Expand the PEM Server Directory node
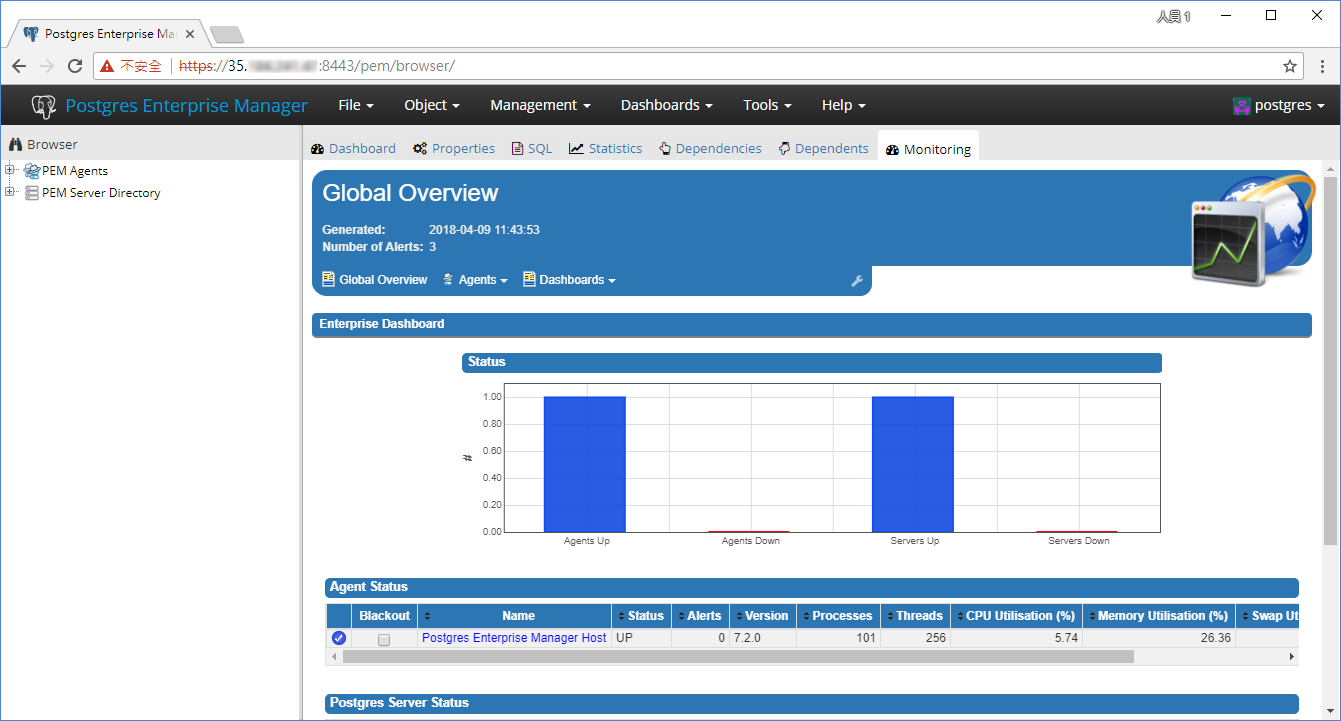The height and width of the screenshot is (721, 1341). (x=11, y=192)
